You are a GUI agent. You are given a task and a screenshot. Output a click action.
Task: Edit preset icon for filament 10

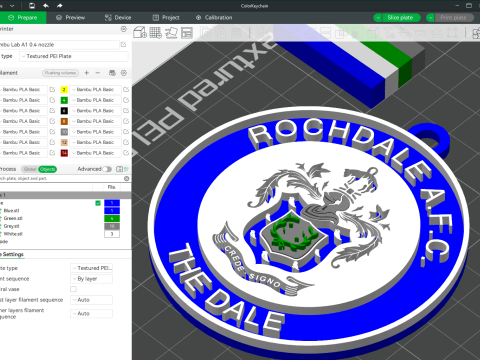click(126, 132)
